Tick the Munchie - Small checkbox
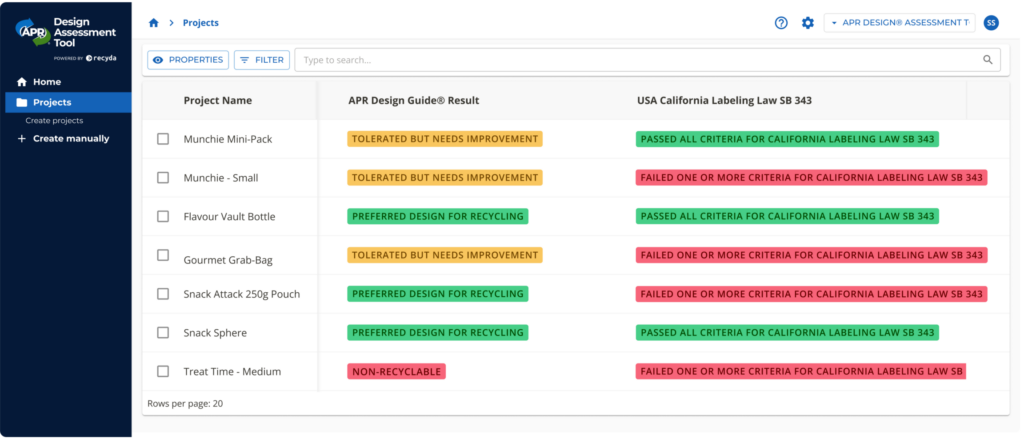Image resolution: width=1024 pixels, height=448 pixels. [163, 178]
